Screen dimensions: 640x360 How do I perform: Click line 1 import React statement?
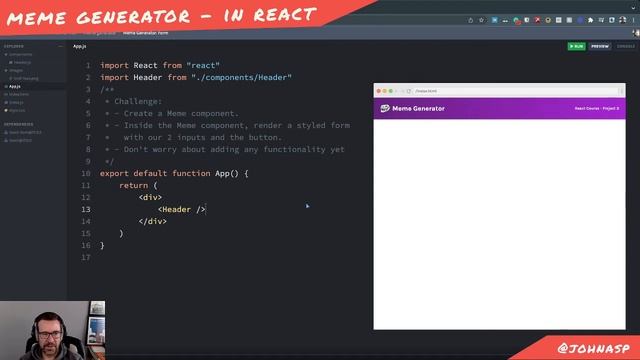point(160,65)
